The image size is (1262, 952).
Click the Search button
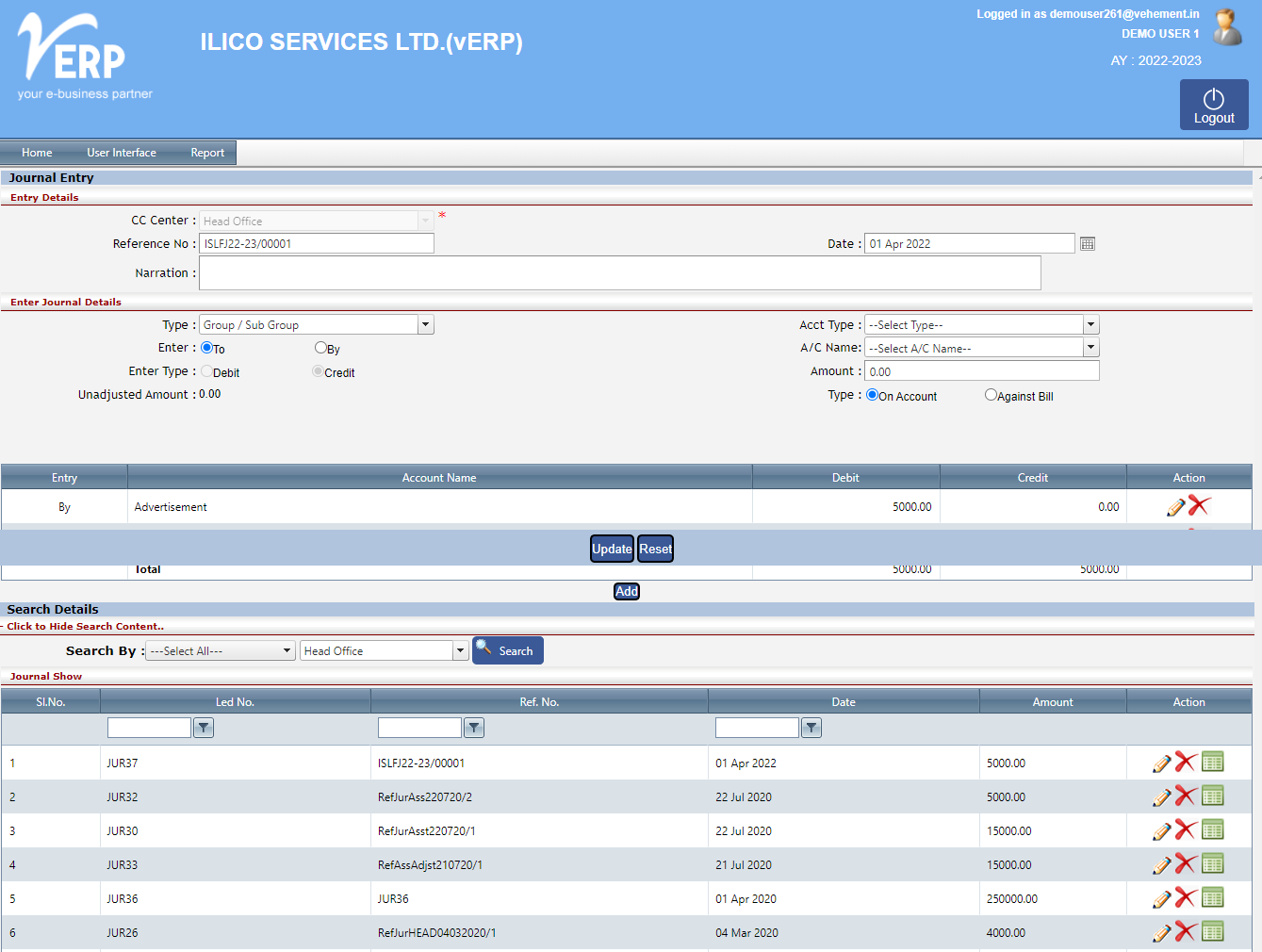(x=508, y=650)
